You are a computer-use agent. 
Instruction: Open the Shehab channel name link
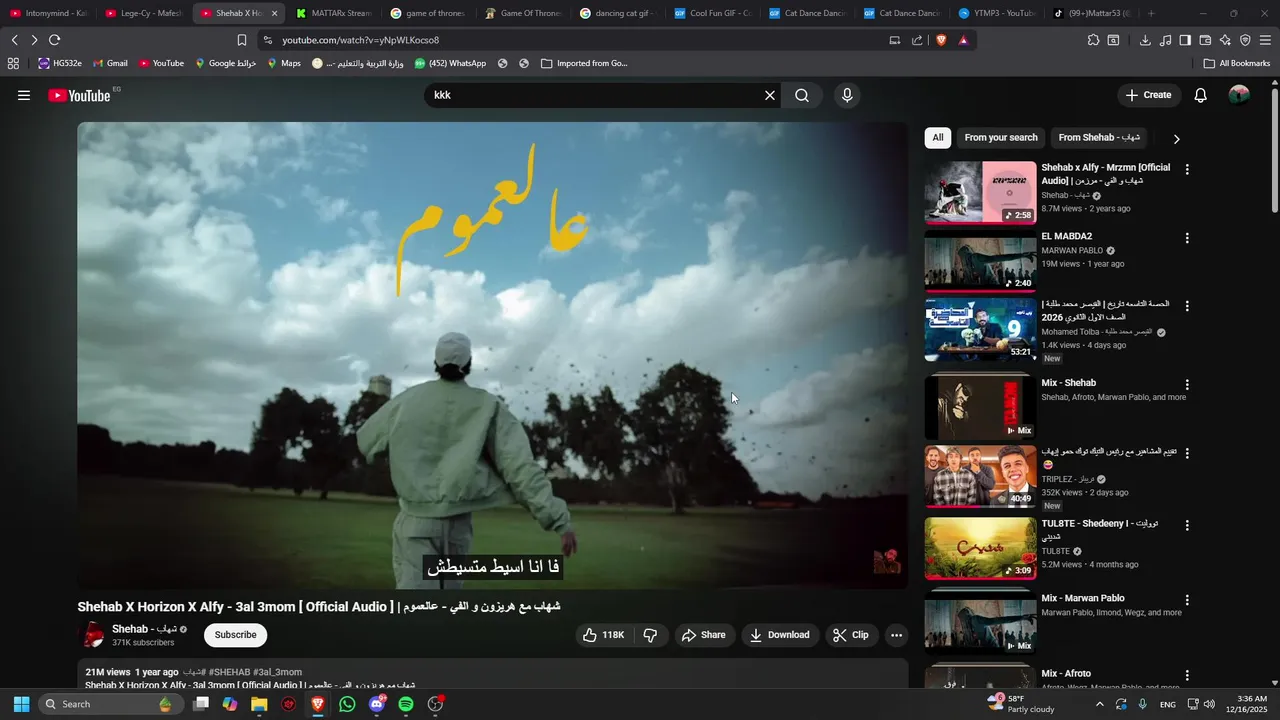[144, 629]
